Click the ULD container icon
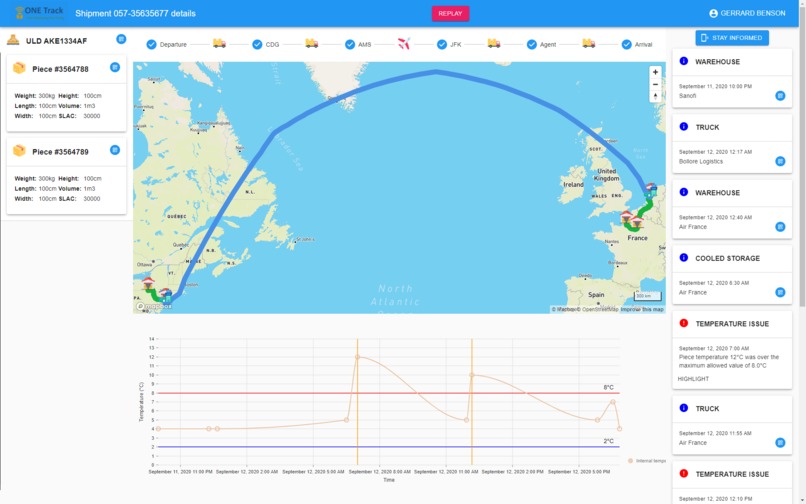 click(13, 40)
